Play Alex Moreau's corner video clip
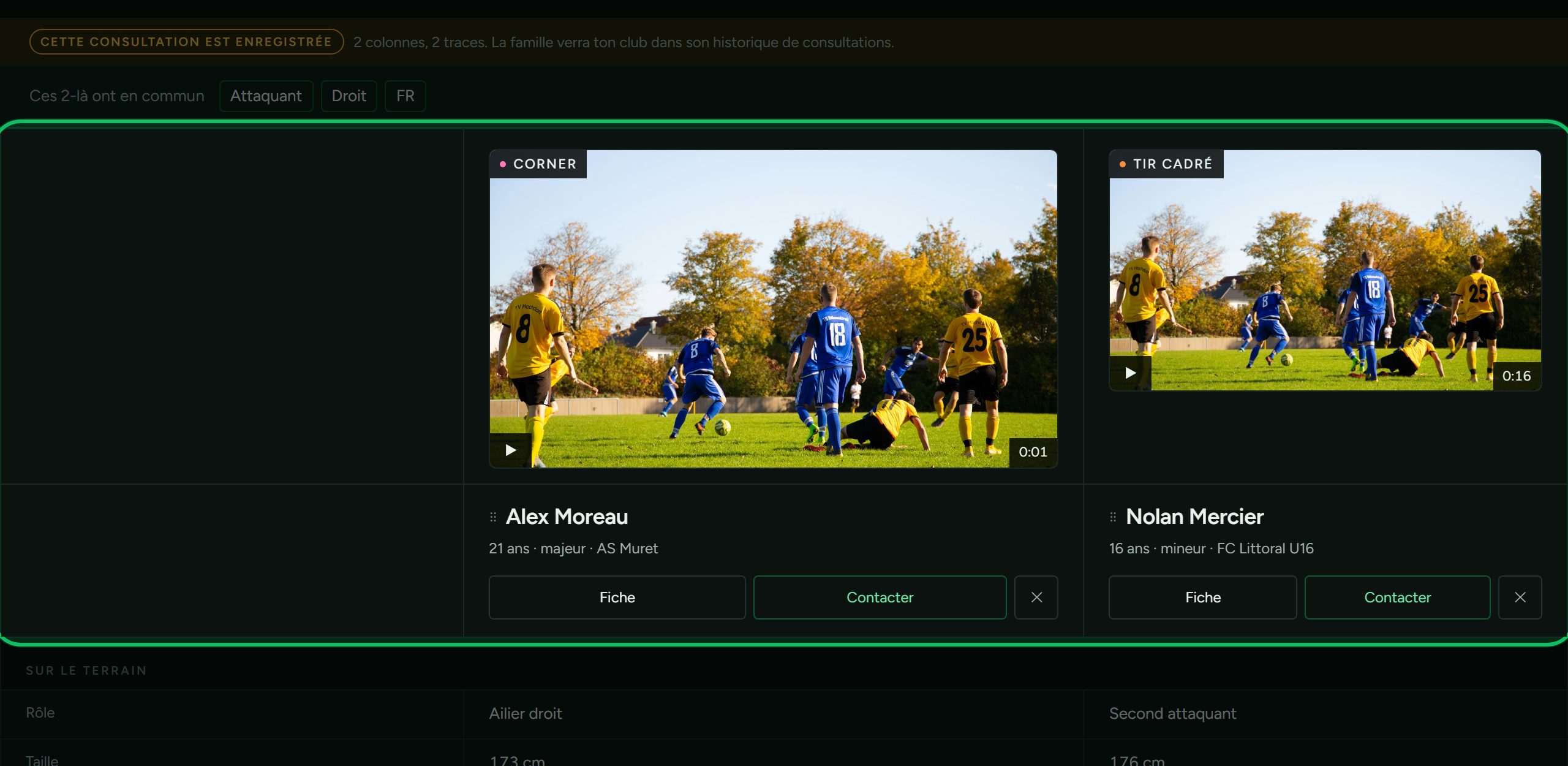 point(510,450)
